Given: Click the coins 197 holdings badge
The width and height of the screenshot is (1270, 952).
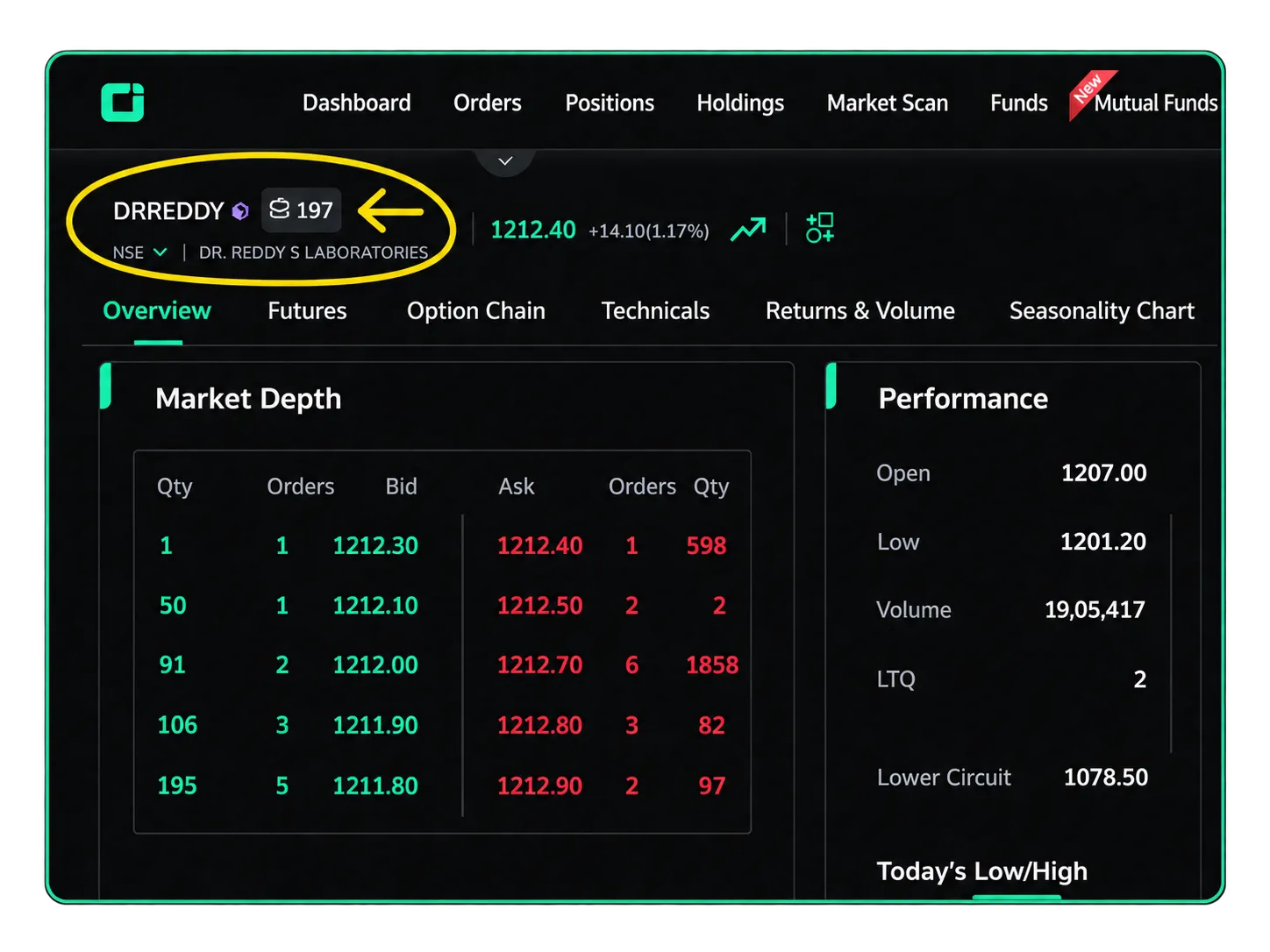Looking at the screenshot, I should (x=301, y=210).
